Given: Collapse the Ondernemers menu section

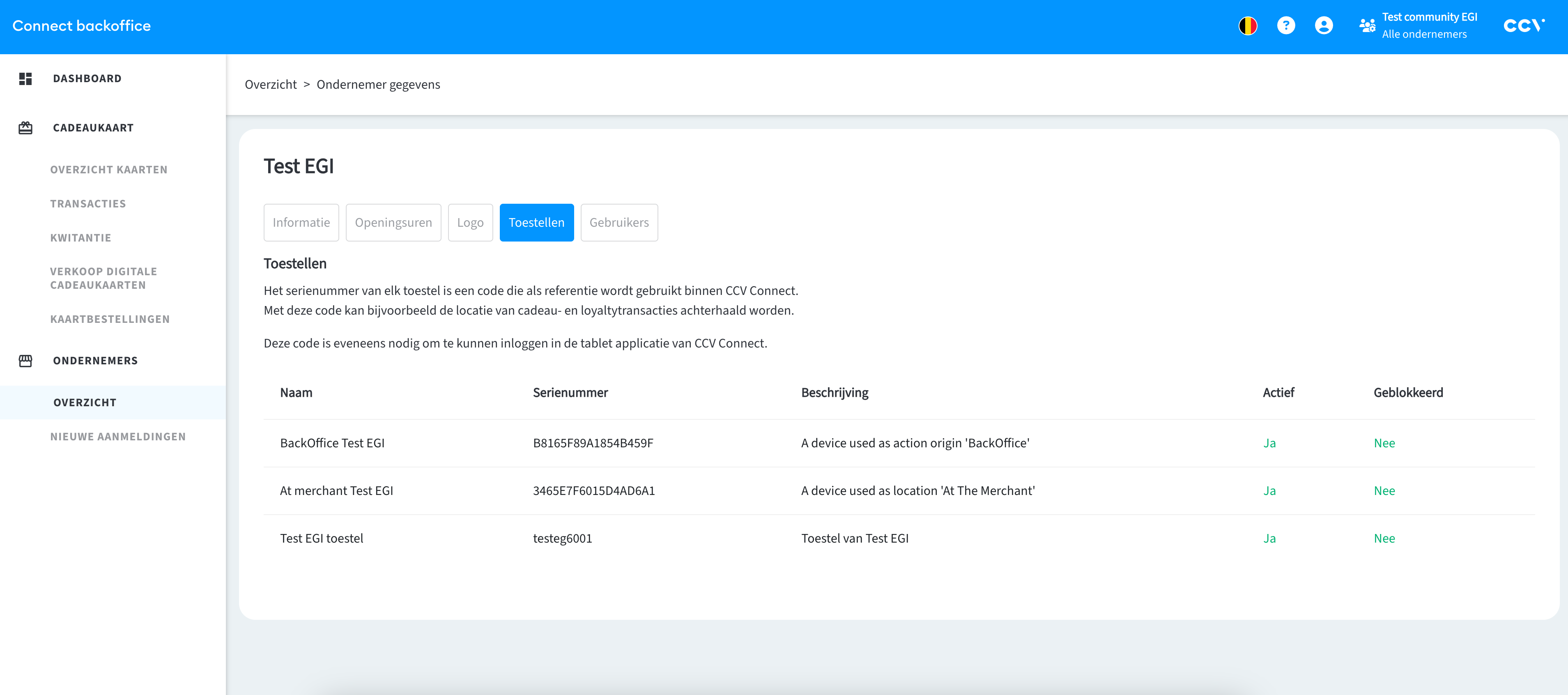Looking at the screenshot, I should 96,361.
